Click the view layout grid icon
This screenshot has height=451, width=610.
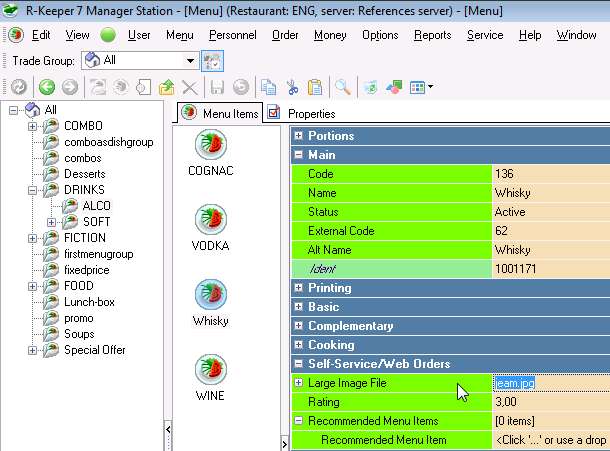click(417, 87)
